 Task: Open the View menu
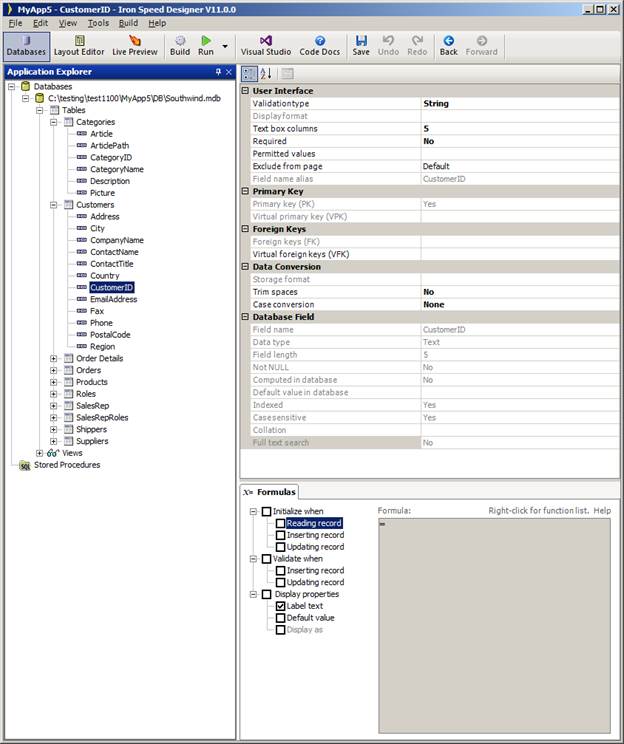click(x=67, y=23)
